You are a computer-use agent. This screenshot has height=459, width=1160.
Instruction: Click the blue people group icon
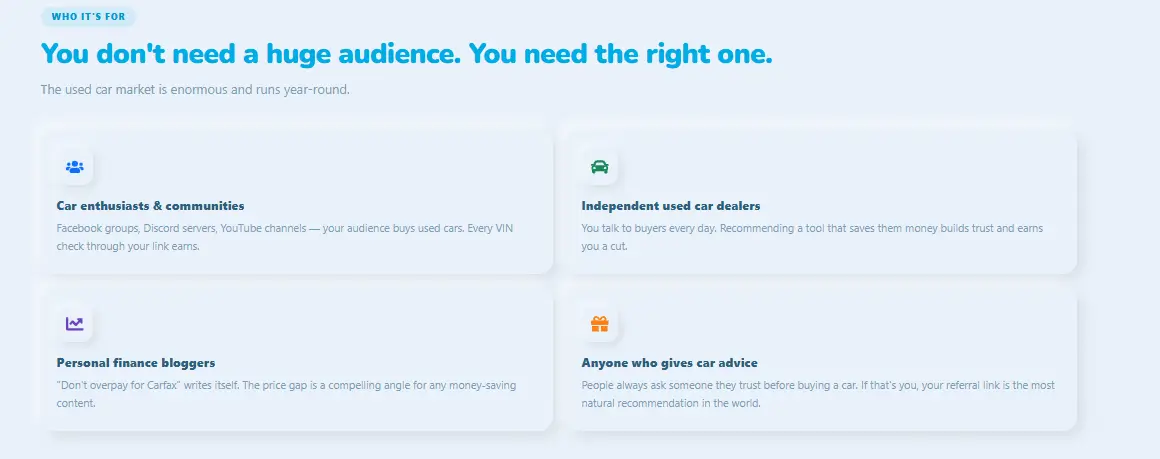click(x=75, y=167)
